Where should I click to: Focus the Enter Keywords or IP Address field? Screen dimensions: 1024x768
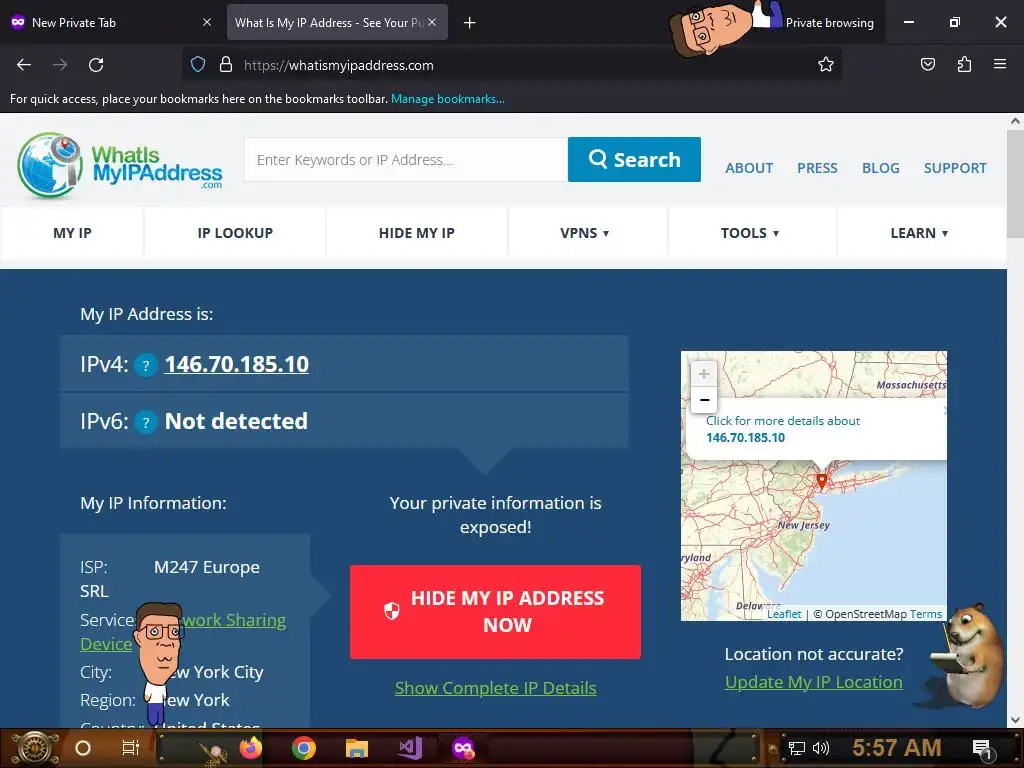pyautogui.click(x=406, y=159)
